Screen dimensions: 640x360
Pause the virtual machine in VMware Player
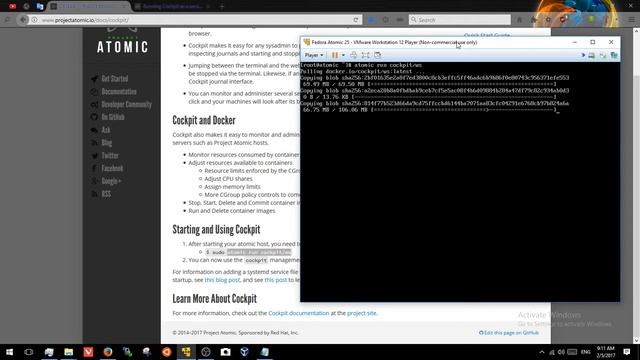pos(335,55)
